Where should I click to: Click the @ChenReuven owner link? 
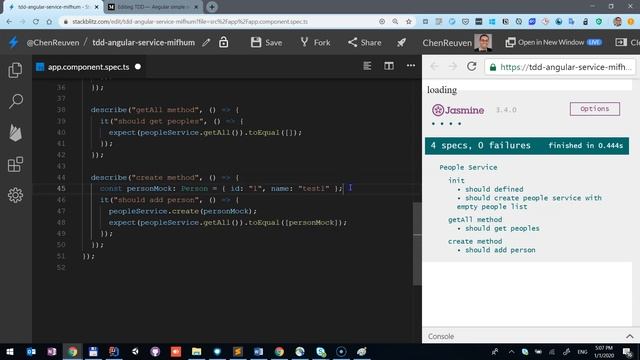coord(53,42)
